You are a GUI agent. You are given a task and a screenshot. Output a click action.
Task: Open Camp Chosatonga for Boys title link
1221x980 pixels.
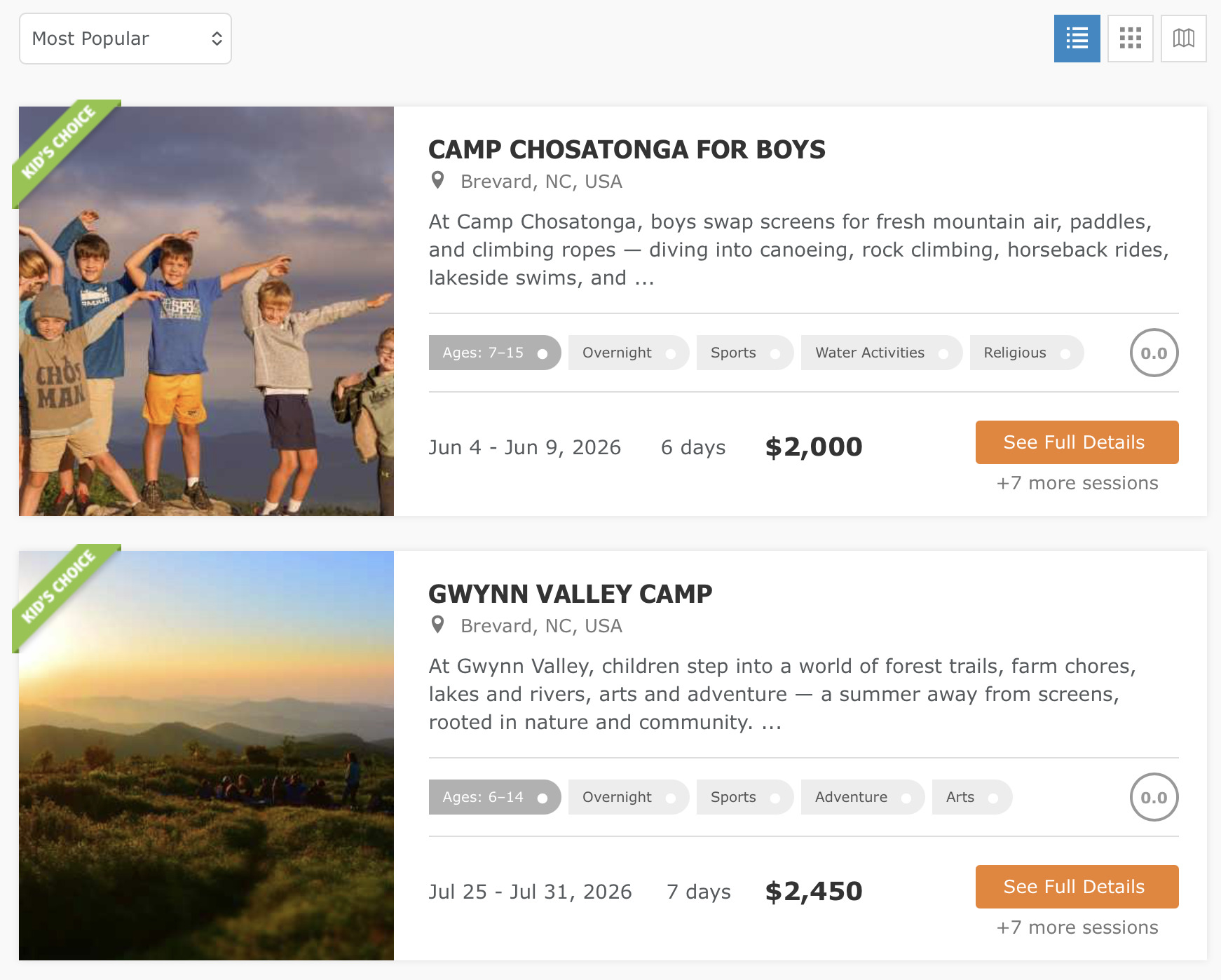coord(627,149)
